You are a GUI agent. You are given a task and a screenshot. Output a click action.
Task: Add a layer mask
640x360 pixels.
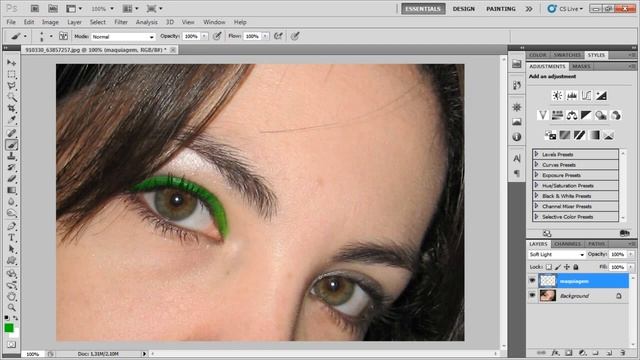[569, 353]
